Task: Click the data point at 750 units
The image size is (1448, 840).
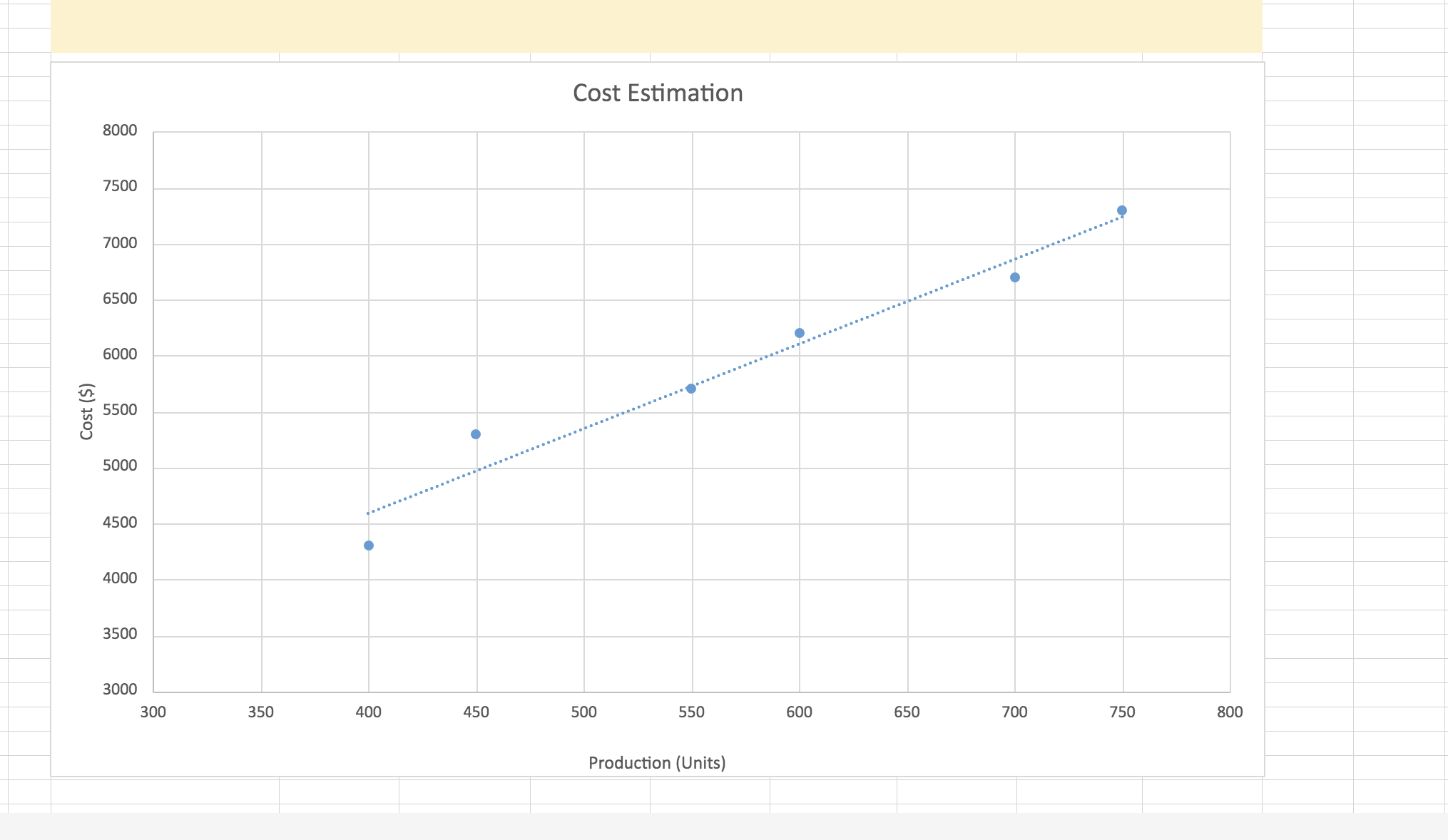Action: click(1122, 210)
